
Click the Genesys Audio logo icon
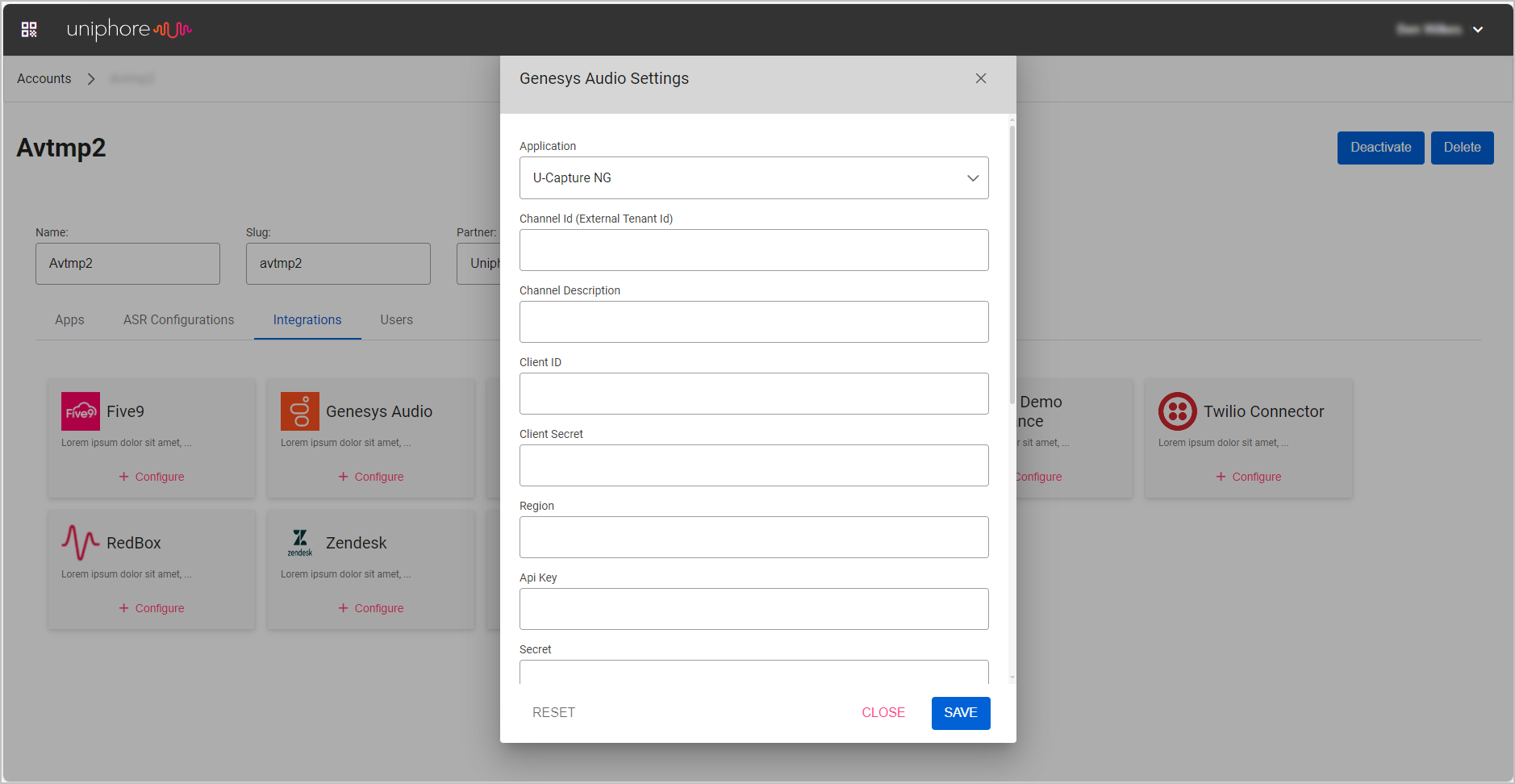pos(300,411)
